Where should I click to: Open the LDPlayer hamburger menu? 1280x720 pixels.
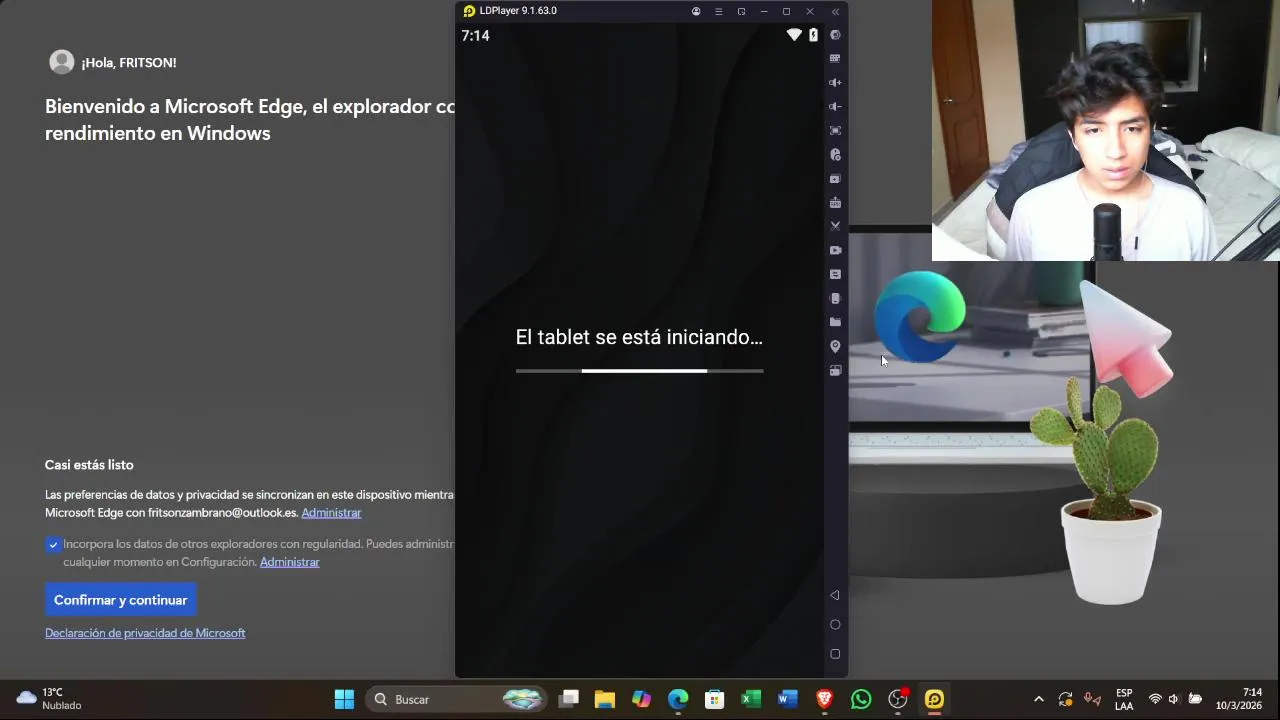(718, 11)
